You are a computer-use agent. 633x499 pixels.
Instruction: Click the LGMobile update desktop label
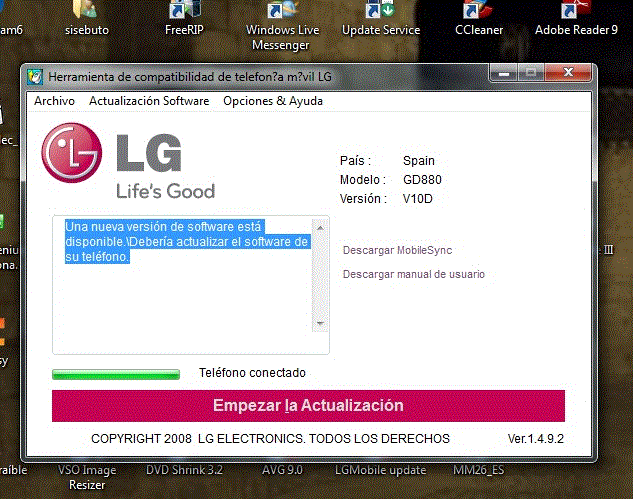[x=380, y=470]
